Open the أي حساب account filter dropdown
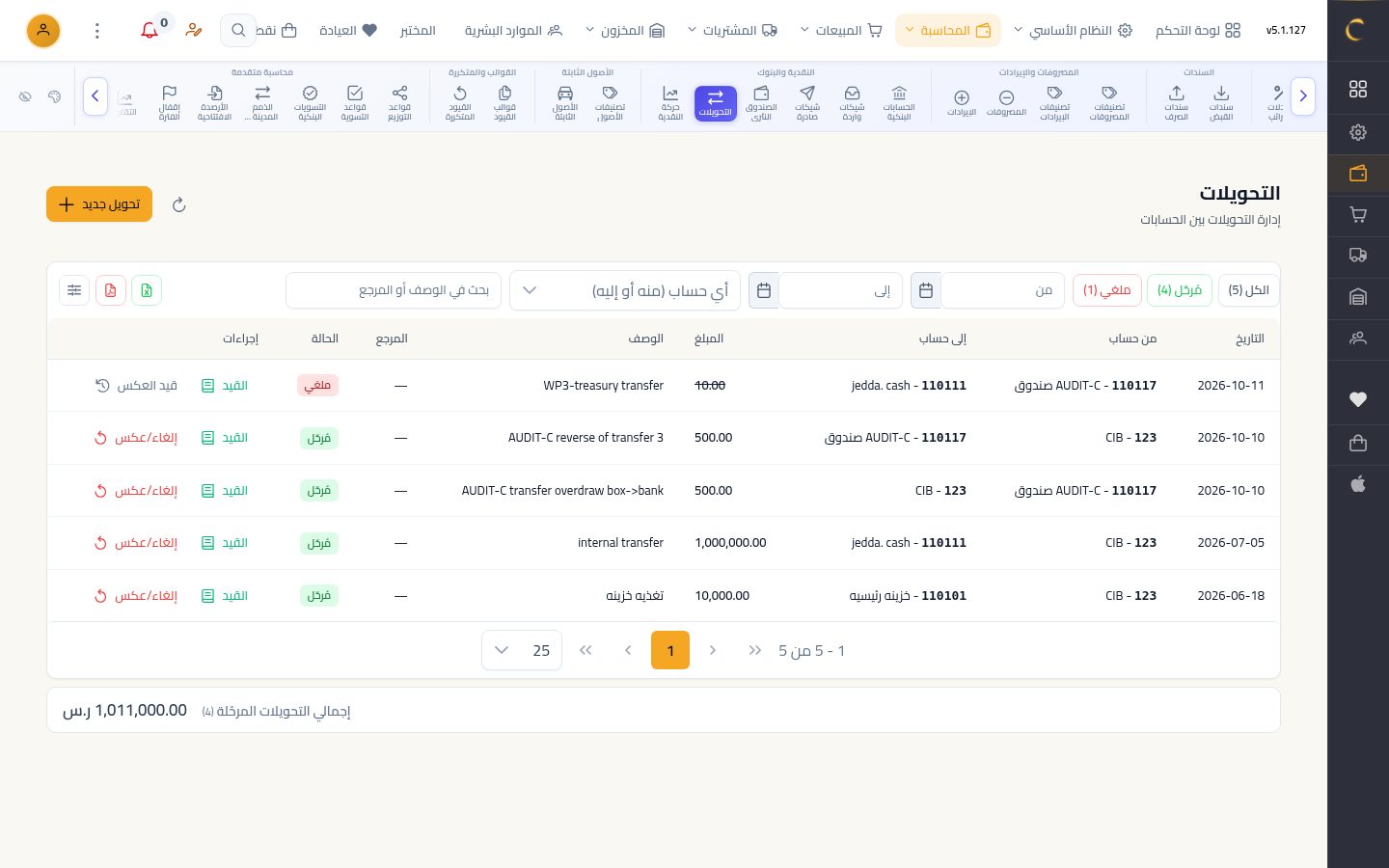 [x=625, y=290]
